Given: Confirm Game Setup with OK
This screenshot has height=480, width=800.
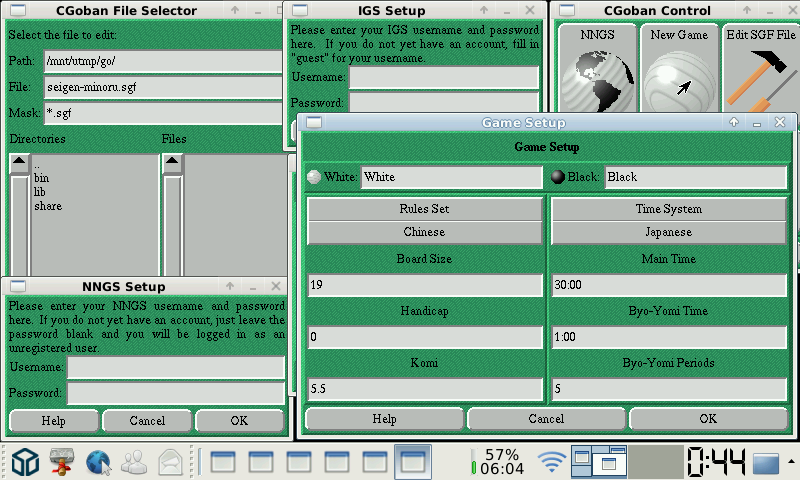Looking at the screenshot, I should [x=708, y=419].
